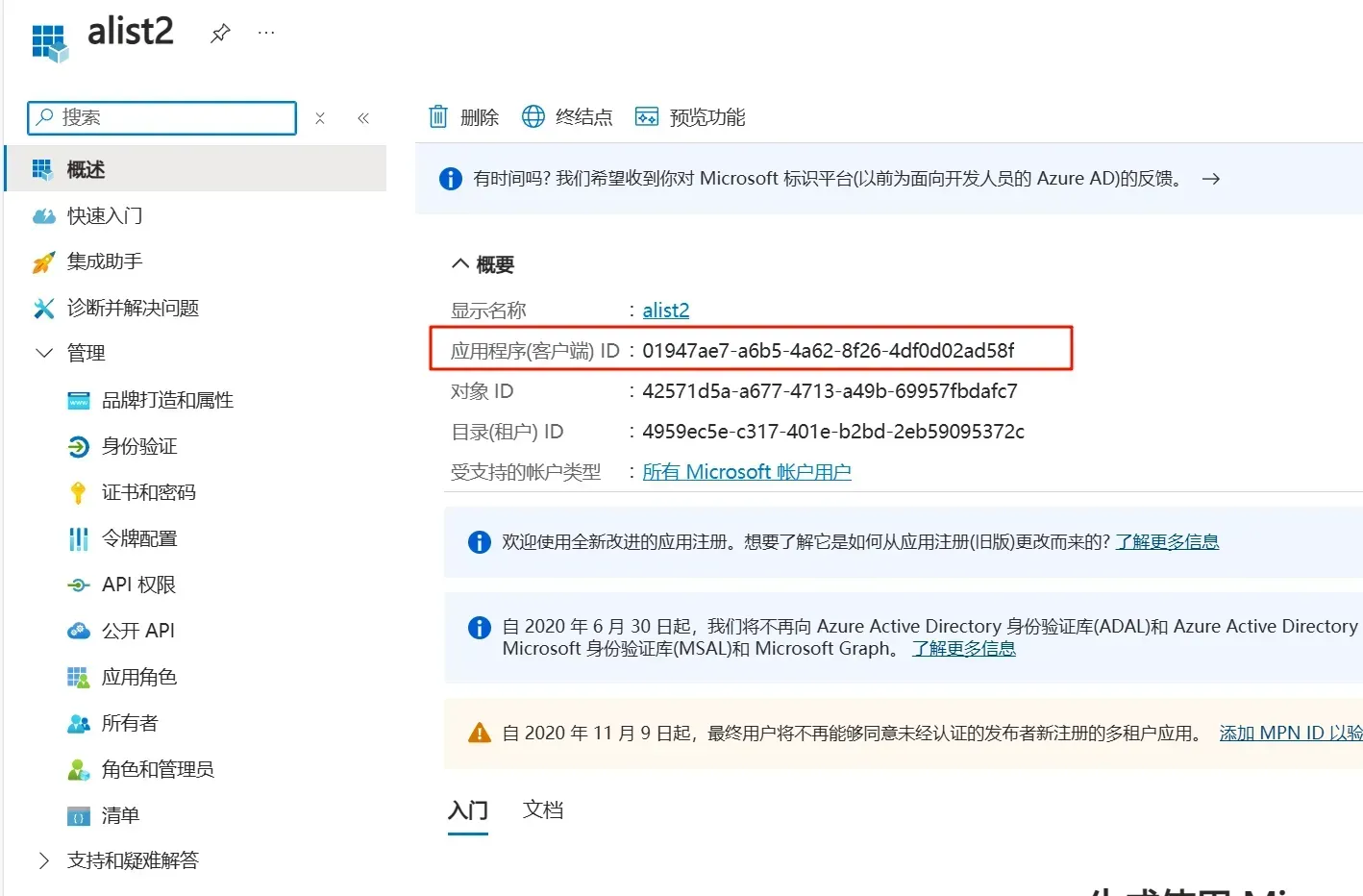The height and width of the screenshot is (896, 1363).
Task: Click the trash icon for 删除
Action: 438,116
